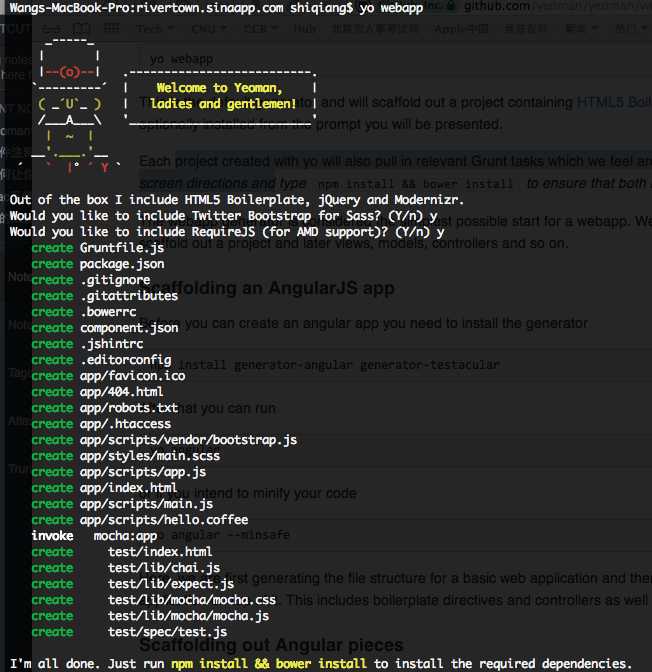Click the 'Out of the box I include HTML5 Boilerplate' line
The width and height of the screenshot is (652, 672).
point(237,200)
